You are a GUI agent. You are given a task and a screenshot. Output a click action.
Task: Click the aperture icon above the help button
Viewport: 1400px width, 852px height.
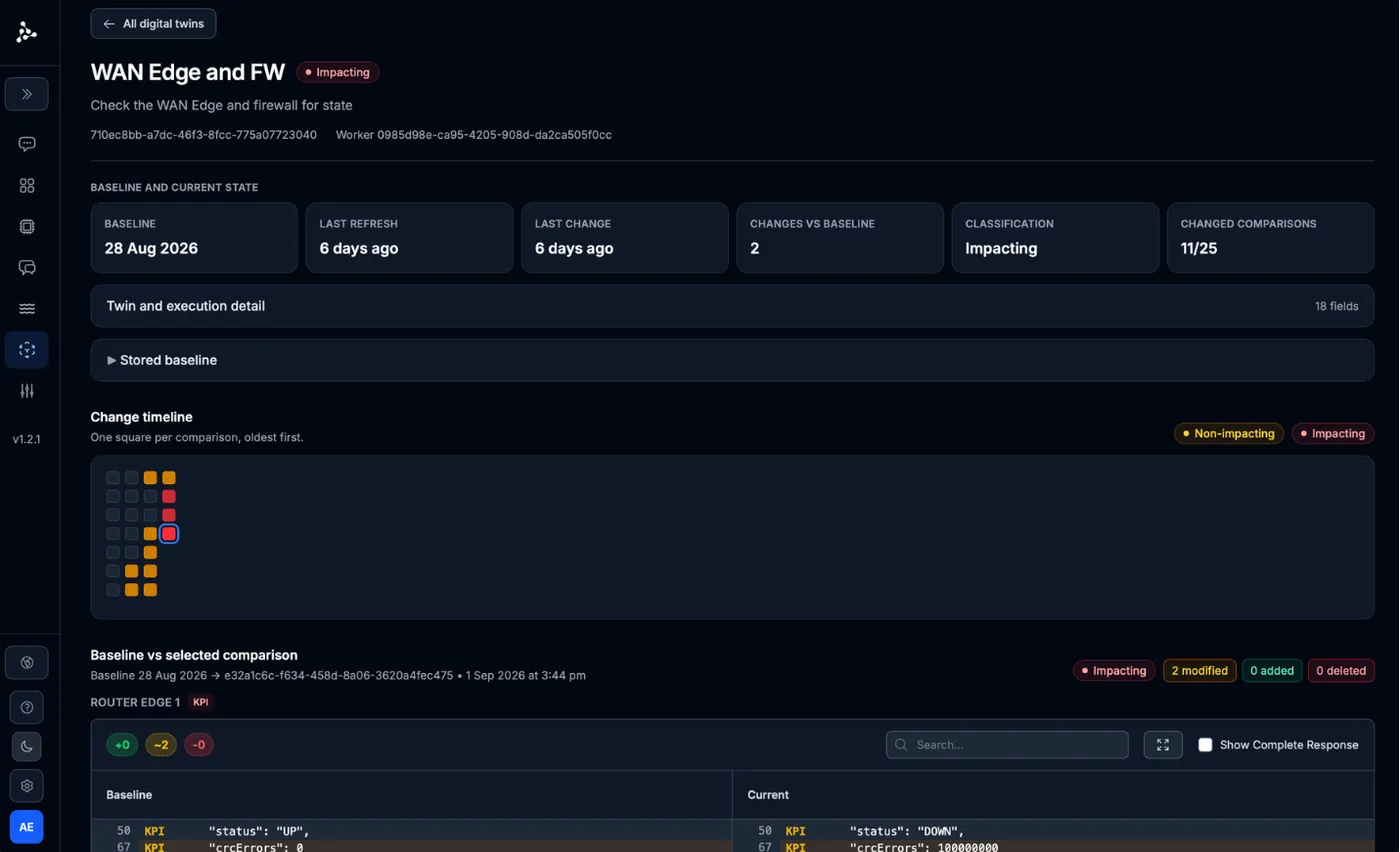pos(27,663)
